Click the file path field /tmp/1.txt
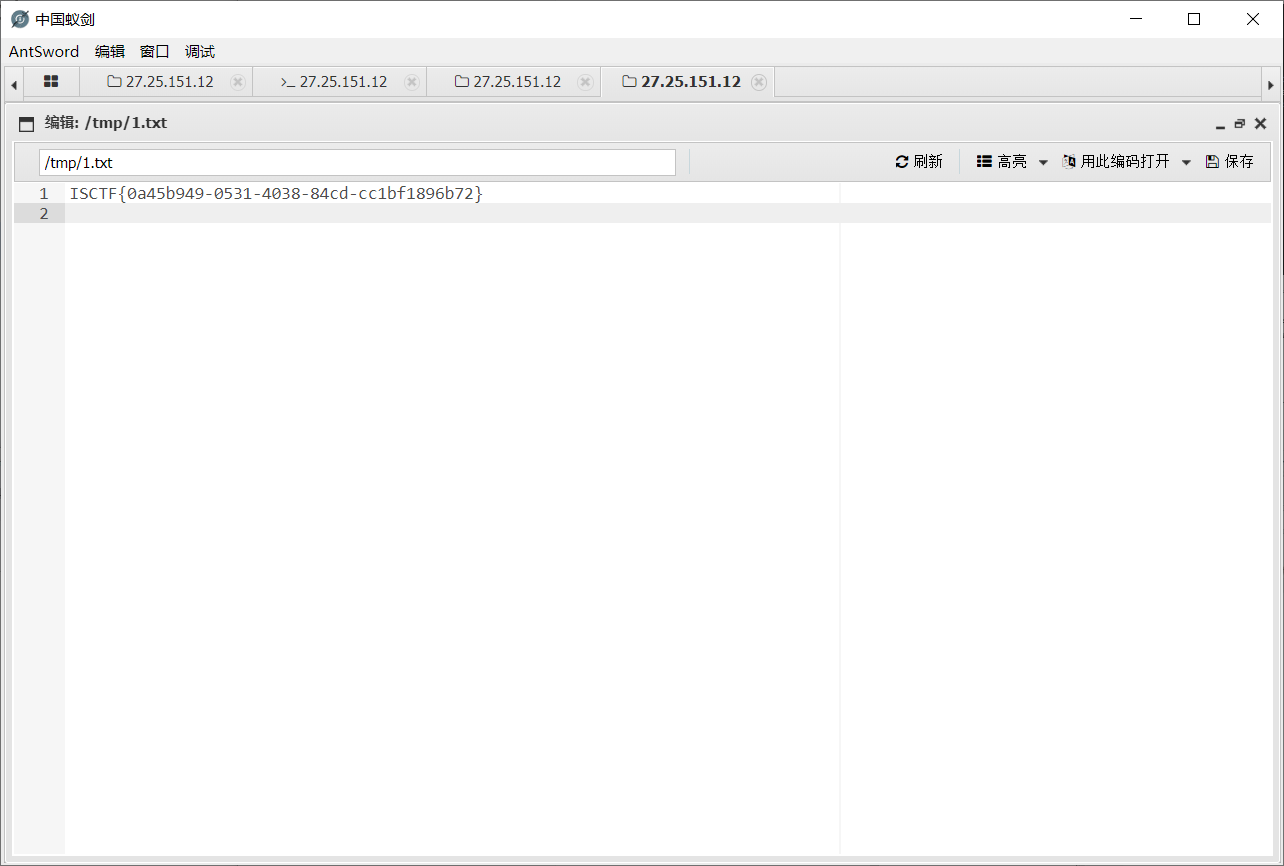This screenshot has width=1284, height=866. (x=357, y=162)
